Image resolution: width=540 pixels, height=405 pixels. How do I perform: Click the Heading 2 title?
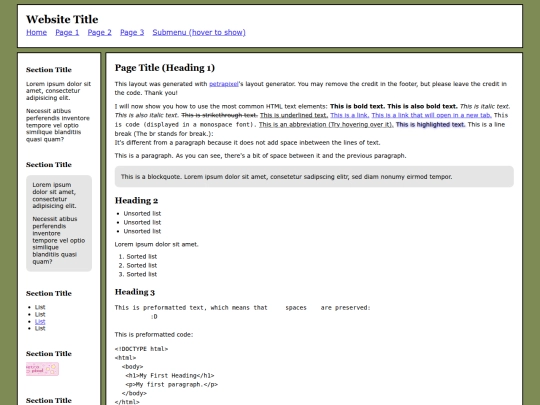click(x=136, y=200)
